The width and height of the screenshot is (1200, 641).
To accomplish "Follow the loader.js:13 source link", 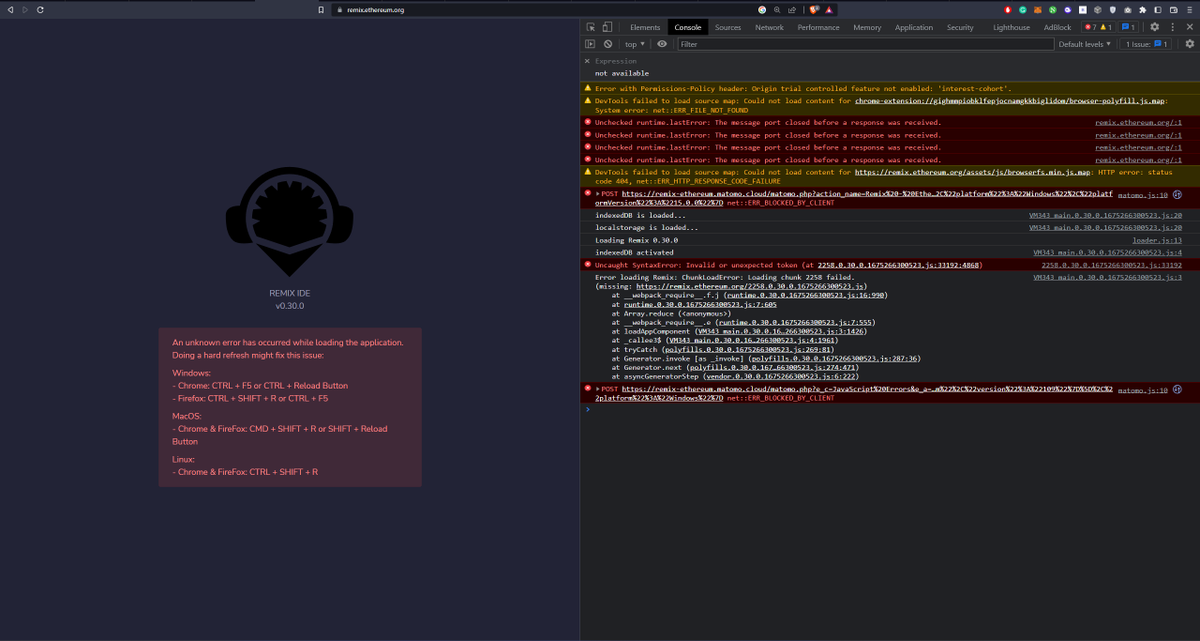I will click(x=1157, y=240).
